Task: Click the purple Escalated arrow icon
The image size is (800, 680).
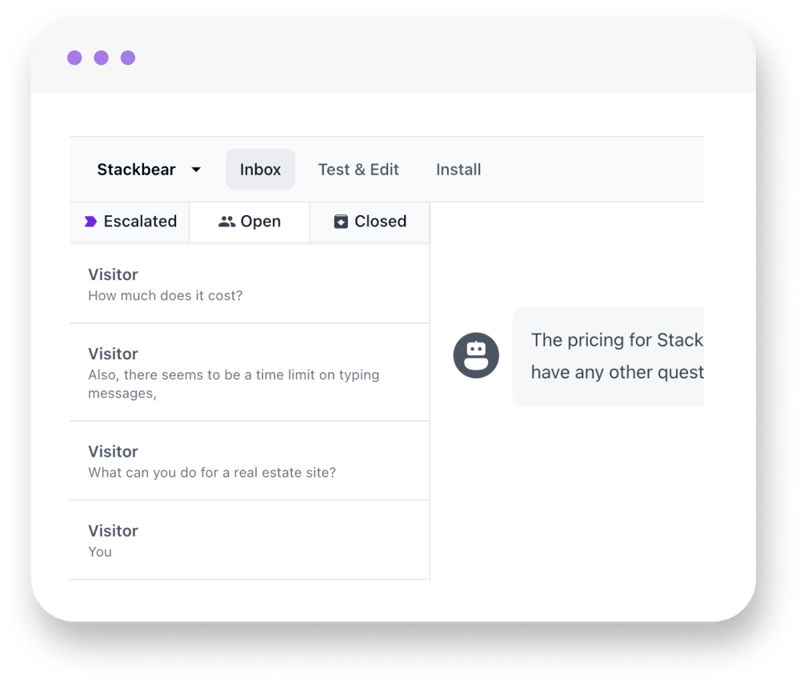Action: click(90, 221)
